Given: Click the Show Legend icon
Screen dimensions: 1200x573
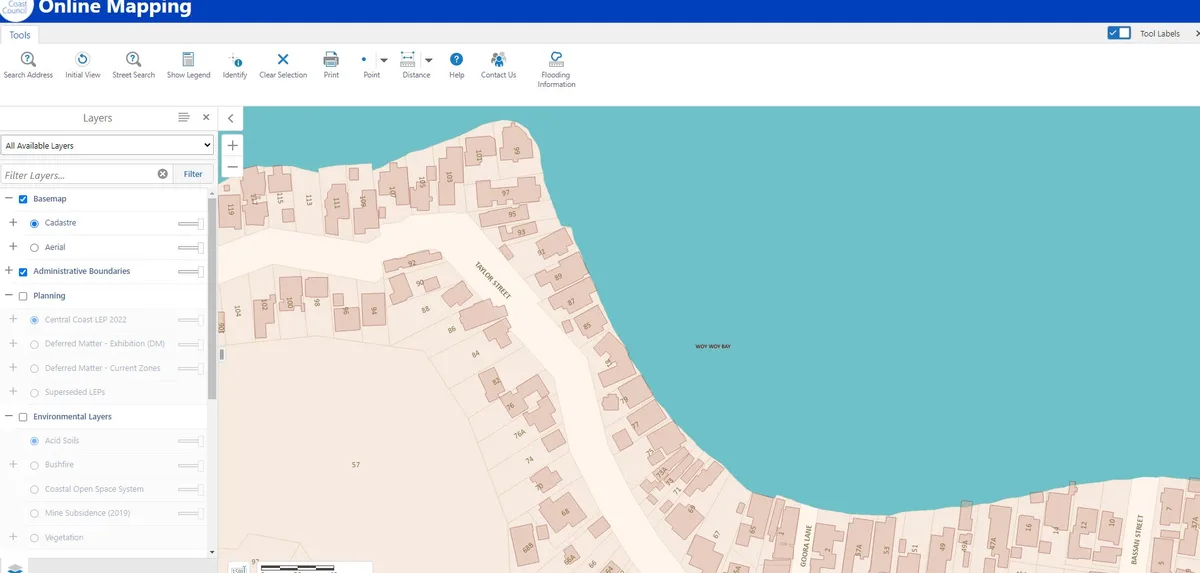Looking at the screenshot, I should 188,60.
